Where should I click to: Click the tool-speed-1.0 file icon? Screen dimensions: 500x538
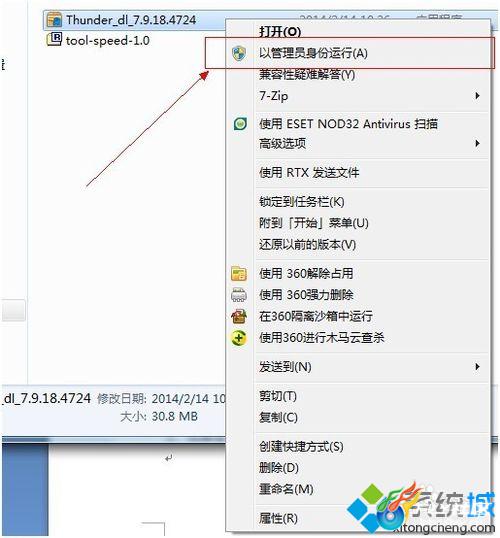click(x=54, y=39)
